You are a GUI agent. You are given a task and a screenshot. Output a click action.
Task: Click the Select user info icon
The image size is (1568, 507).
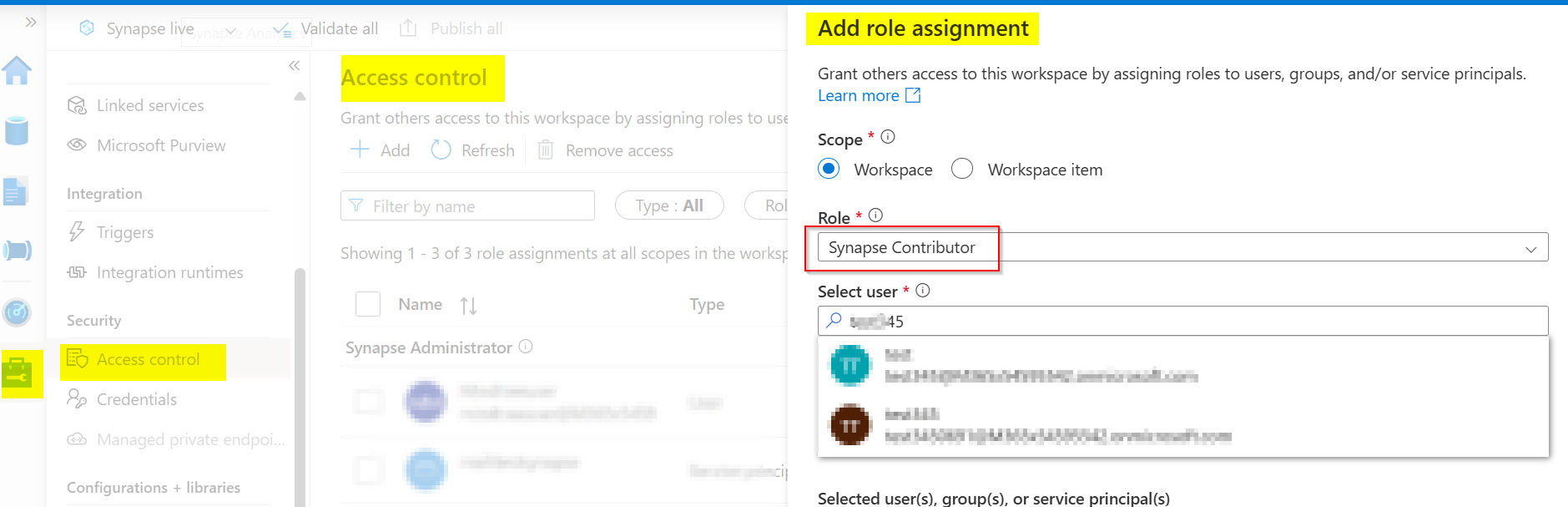(x=923, y=290)
